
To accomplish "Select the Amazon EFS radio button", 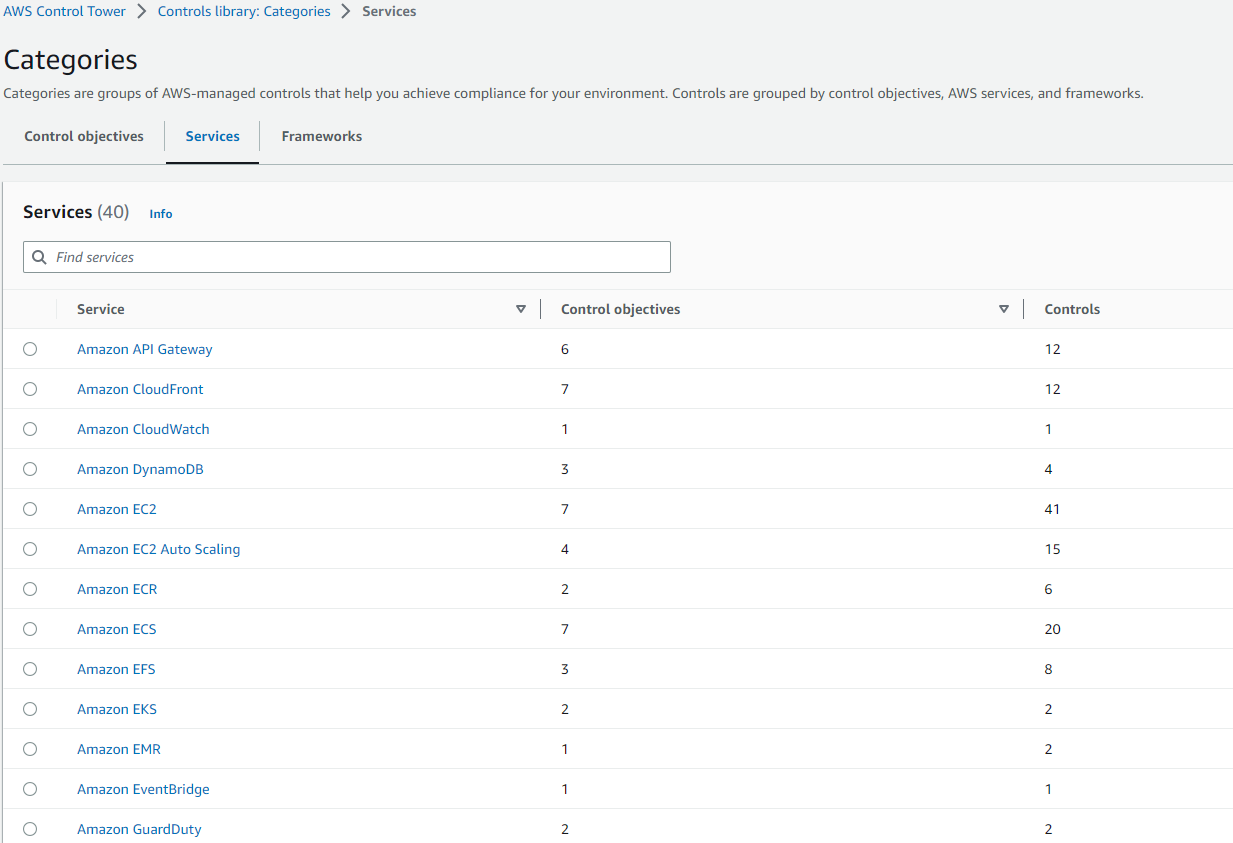I will (30, 669).
